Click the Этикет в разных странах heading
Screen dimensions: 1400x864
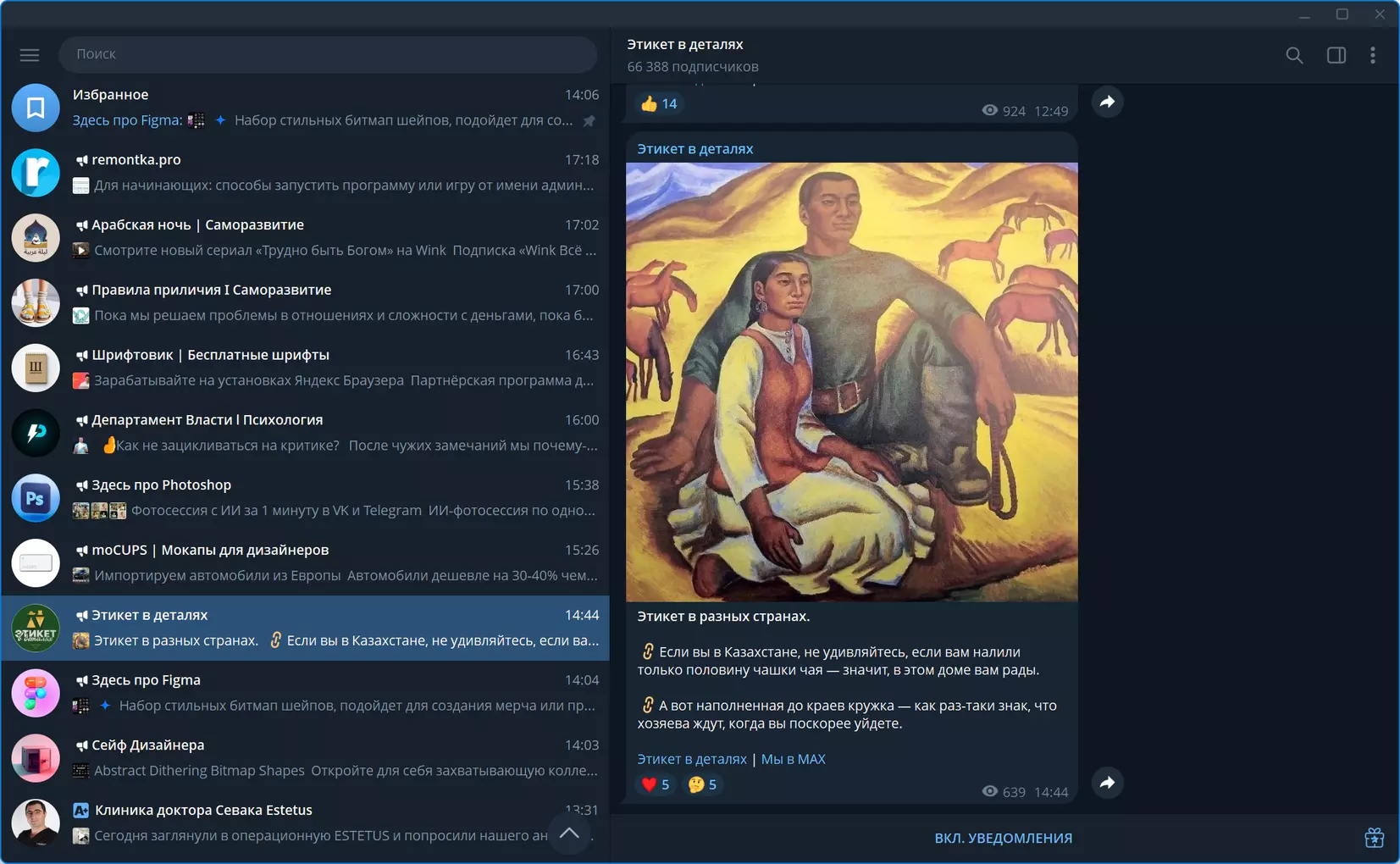[723, 617]
